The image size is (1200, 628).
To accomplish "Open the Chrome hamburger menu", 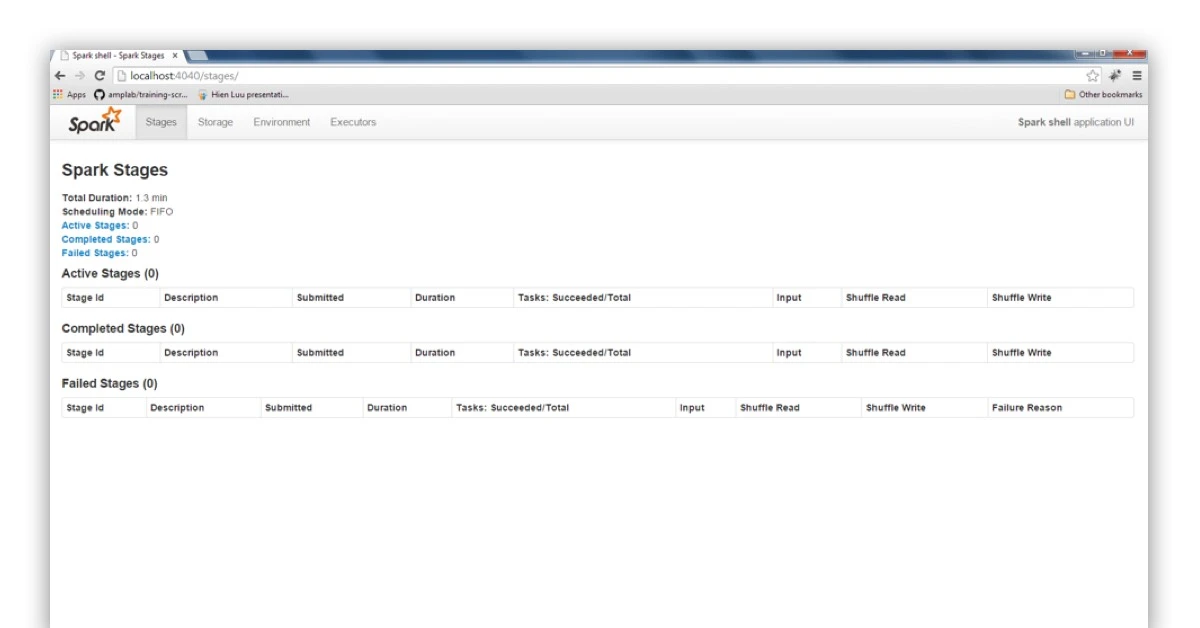I will (x=1137, y=76).
